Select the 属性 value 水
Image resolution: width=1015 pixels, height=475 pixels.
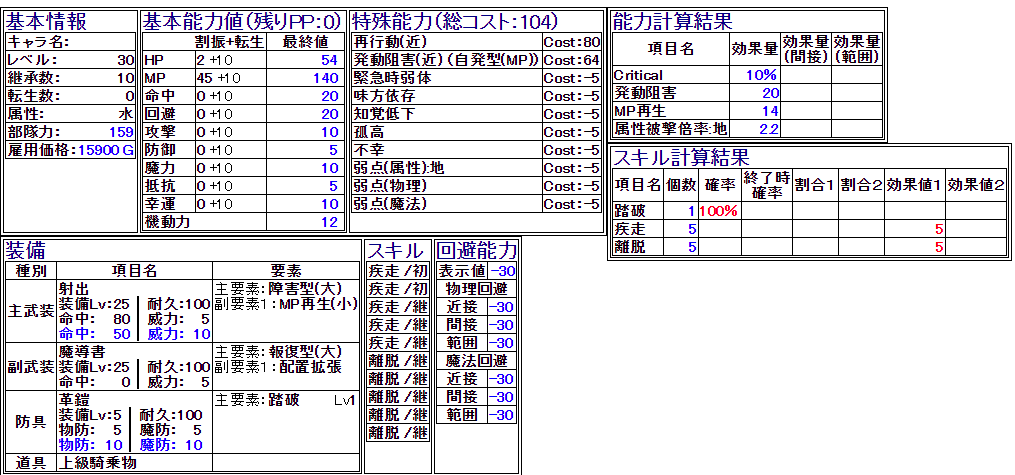[128, 115]
